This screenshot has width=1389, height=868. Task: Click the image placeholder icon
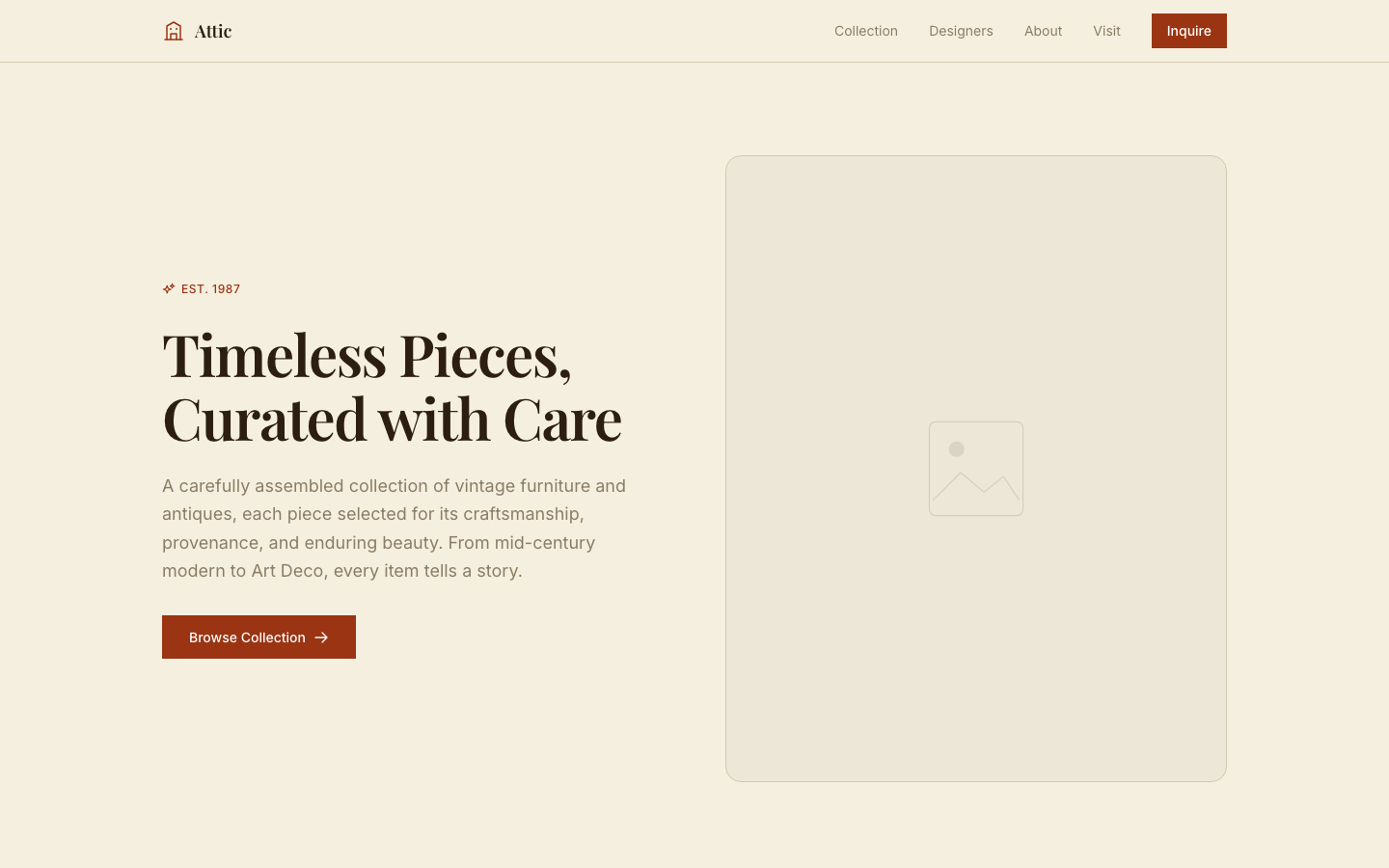976,469
